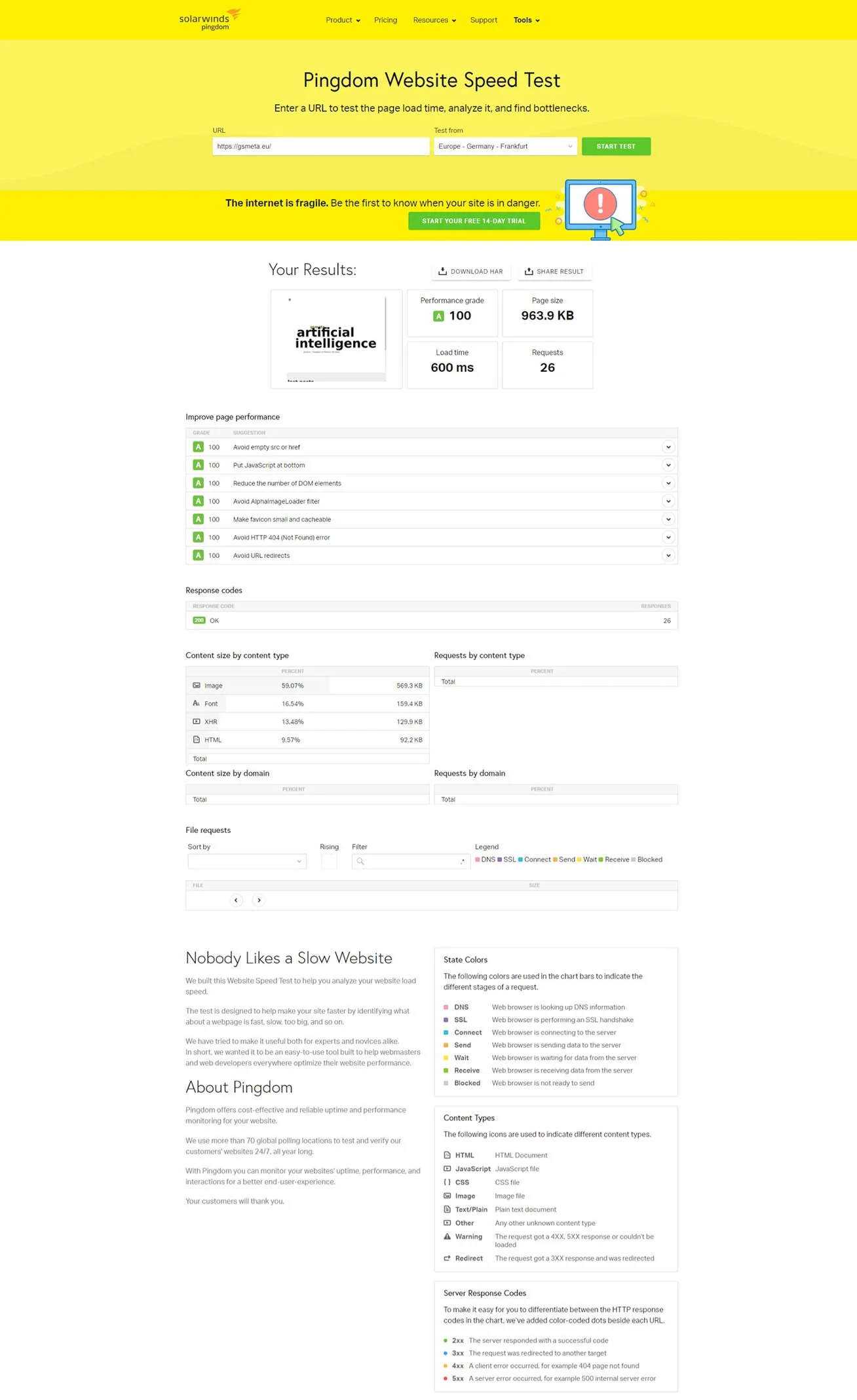Click the gray Blocked legend swatch
The width and height of the screenshot is (857, 1400).
pyautogui.click(x=633, y=860)
